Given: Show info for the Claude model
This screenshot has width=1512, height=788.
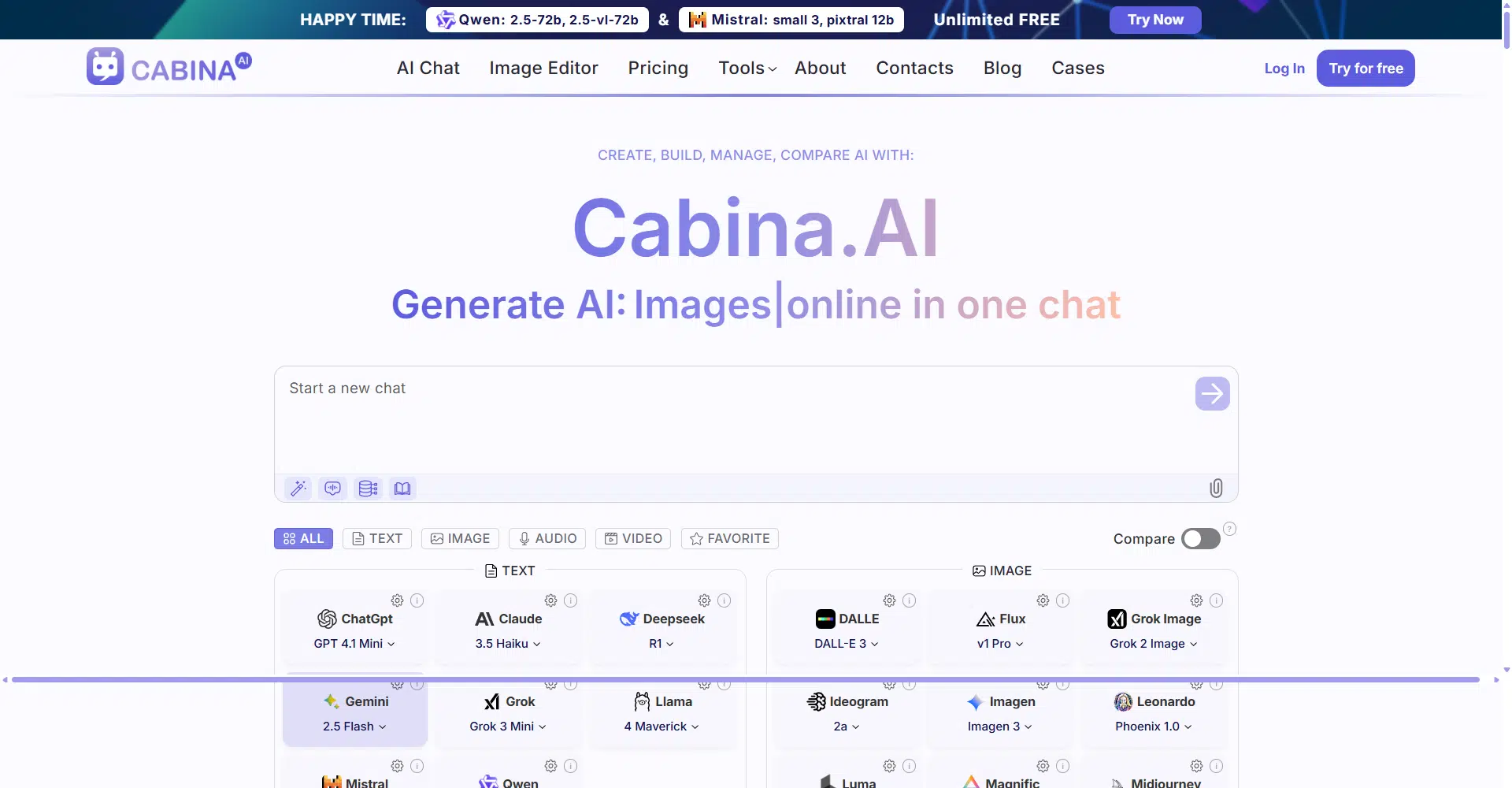Looking at the screenshot, I should 571,600.
